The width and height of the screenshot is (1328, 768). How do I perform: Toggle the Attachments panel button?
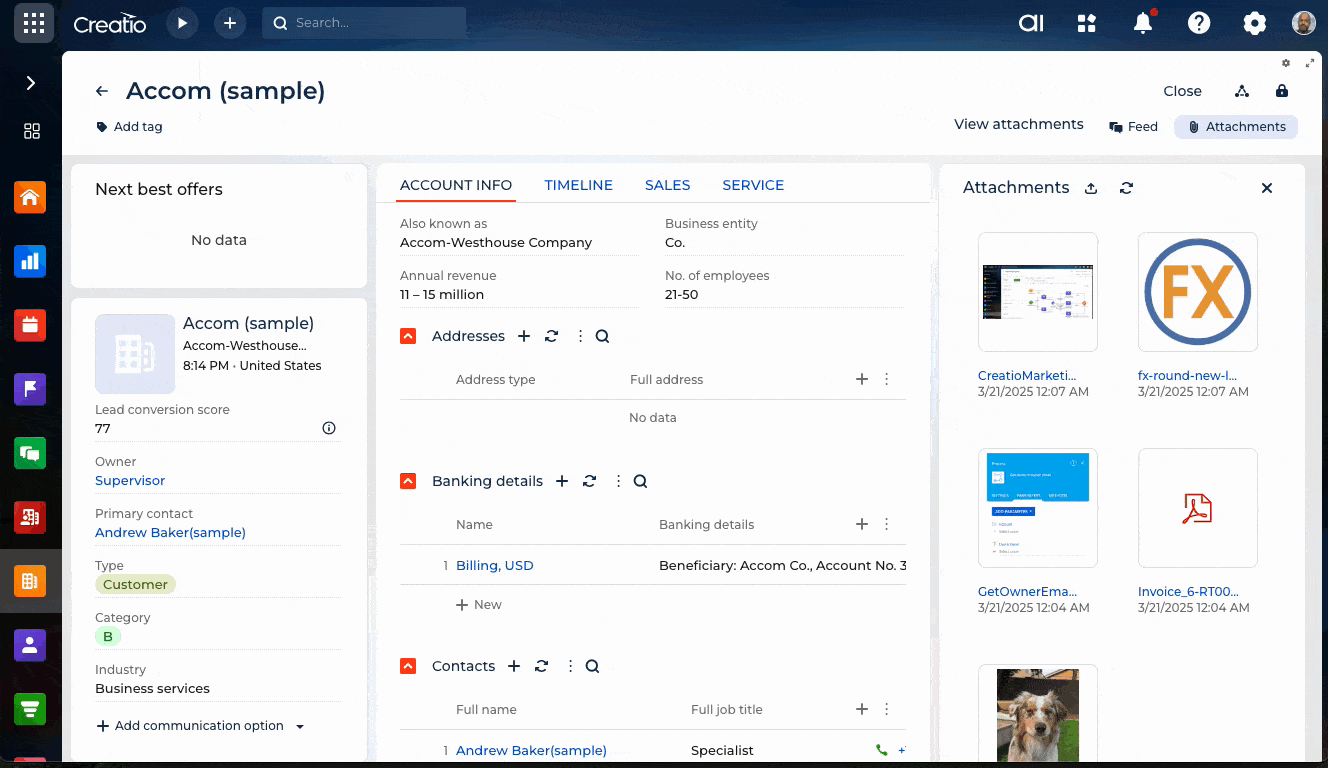pyautogui.click(x=1236, y=127)
